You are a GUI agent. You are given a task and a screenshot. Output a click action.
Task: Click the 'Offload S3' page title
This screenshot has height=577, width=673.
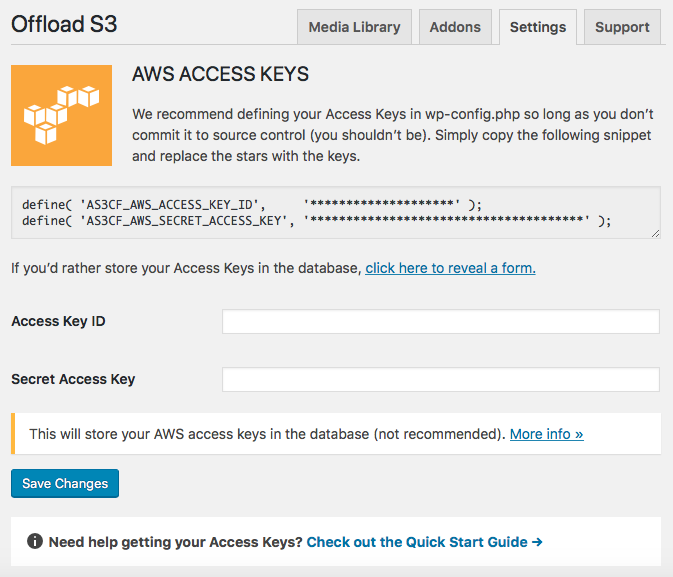[64, 24]
